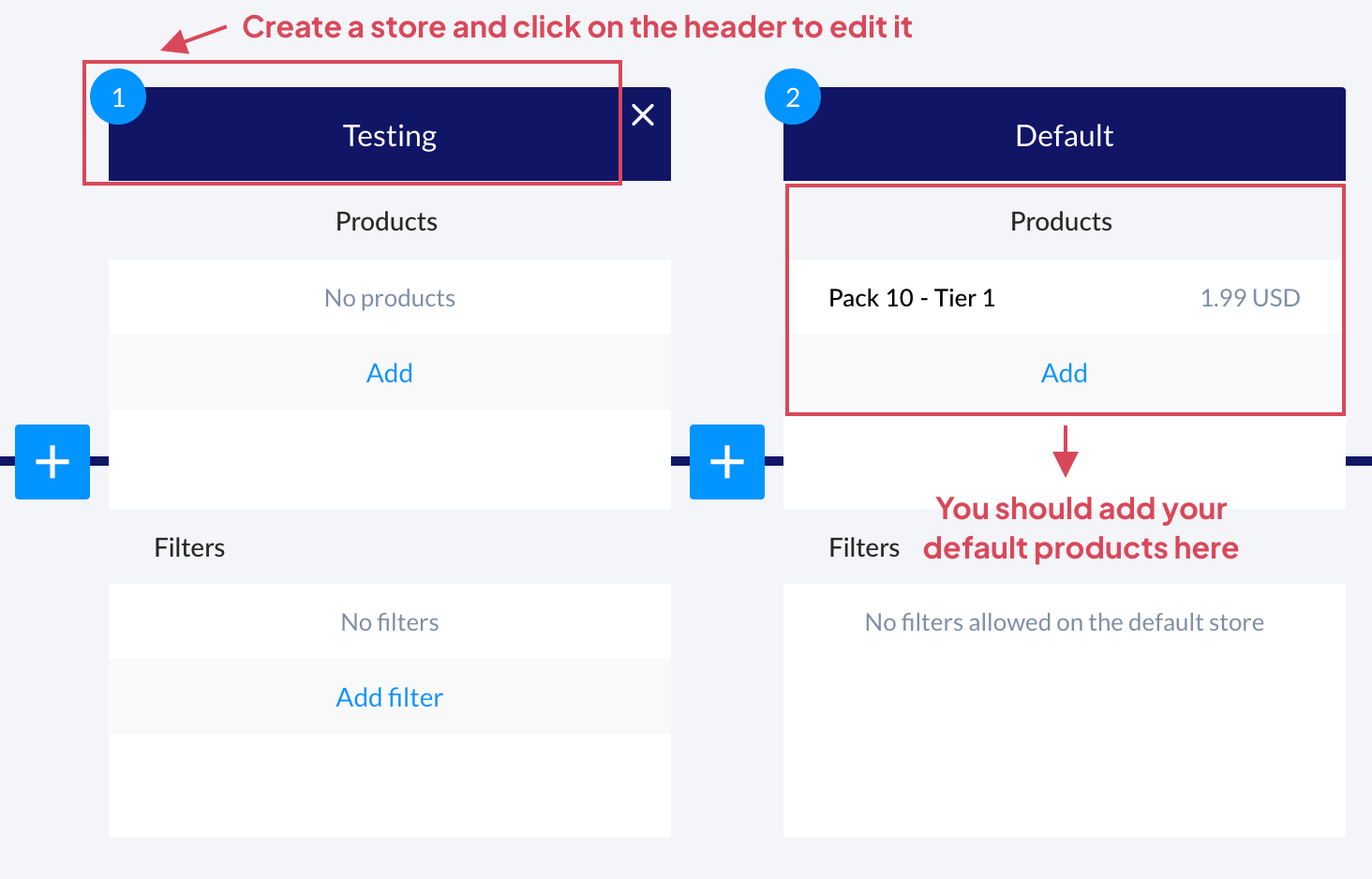Click 'No filters allowed on the default store' text
The image size is (1372, 879).
click(x=1064, y=622)
